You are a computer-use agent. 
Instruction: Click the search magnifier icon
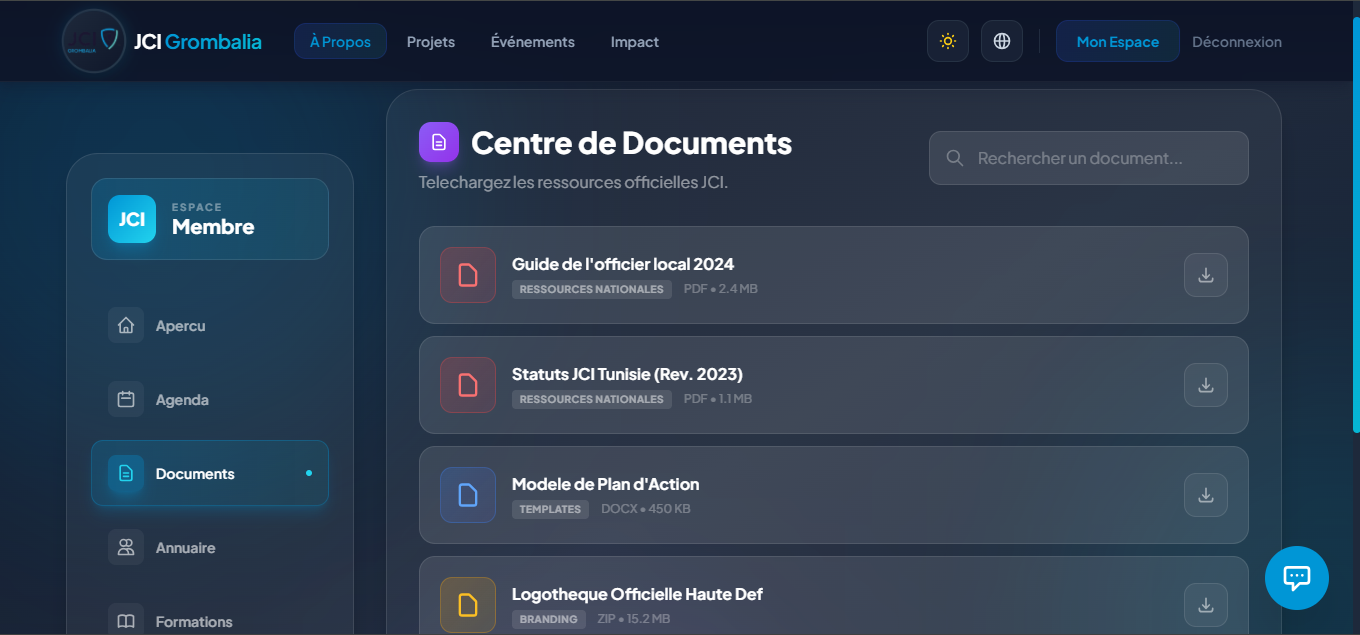pos(955,158)
